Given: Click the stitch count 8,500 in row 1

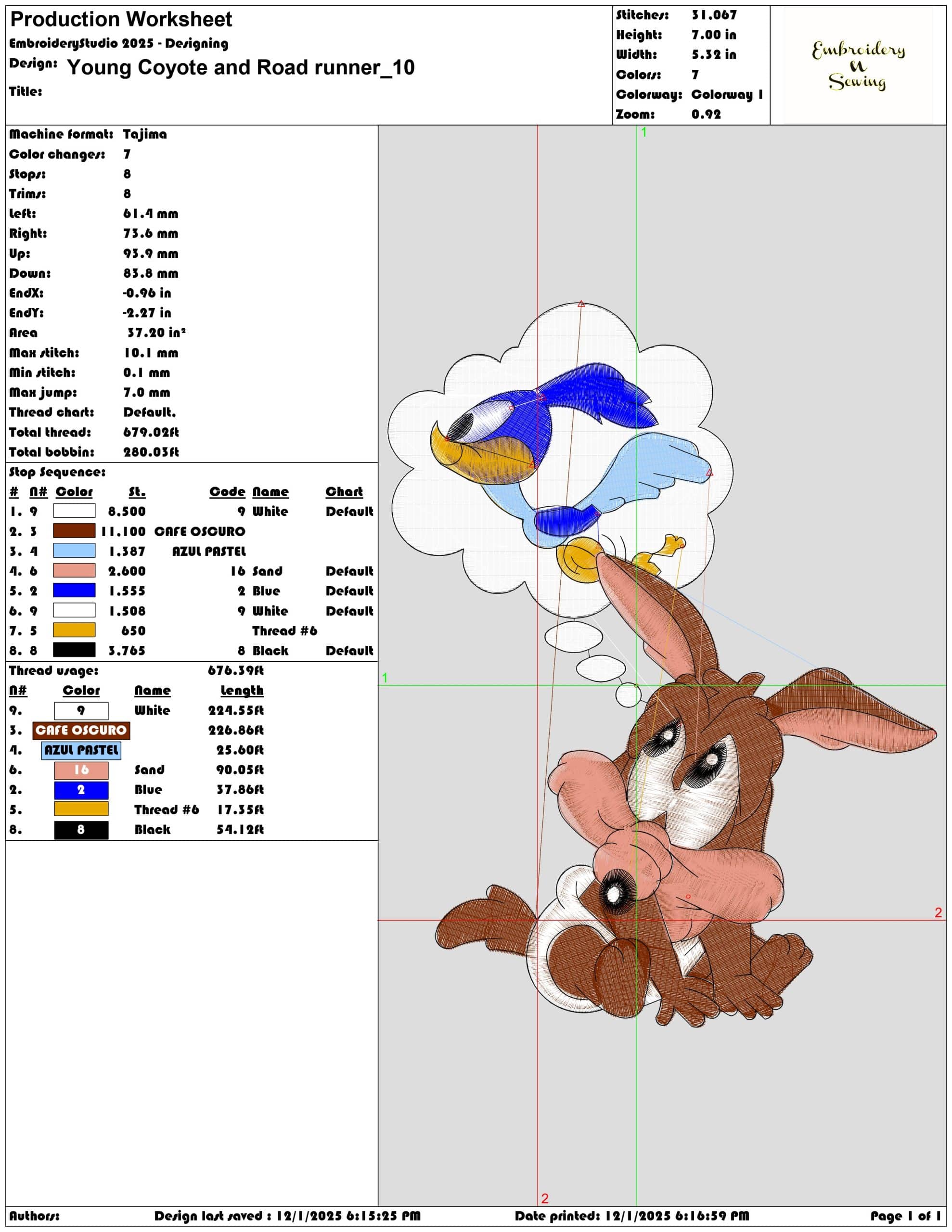Looking at the screenshot, I should point(127,512).
